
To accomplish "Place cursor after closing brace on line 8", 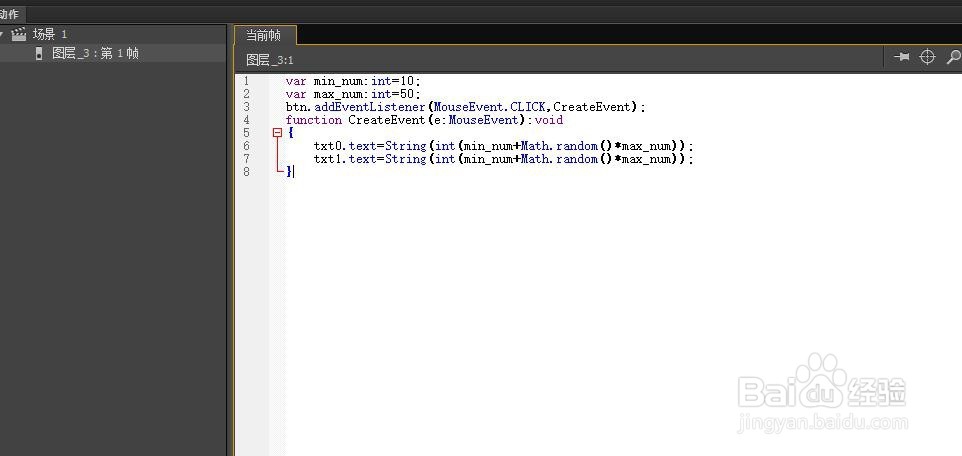I will coord(294,172).
